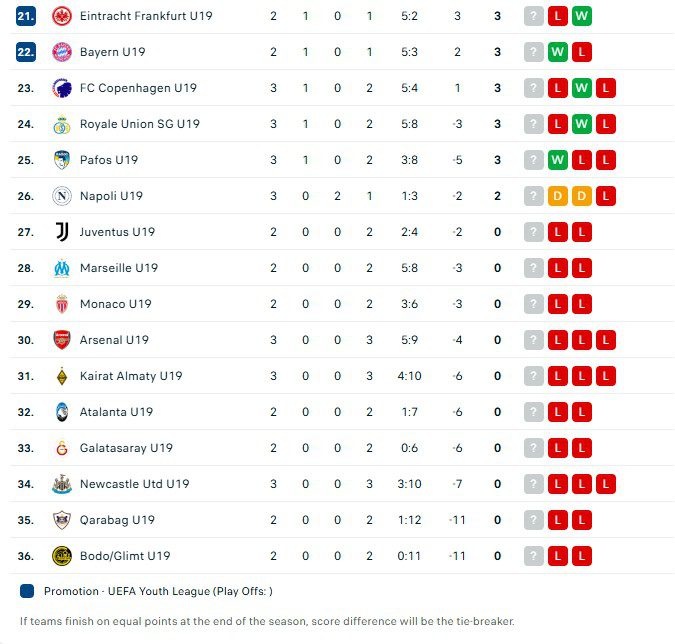Click rank 21 position badge

click(26, 16)
